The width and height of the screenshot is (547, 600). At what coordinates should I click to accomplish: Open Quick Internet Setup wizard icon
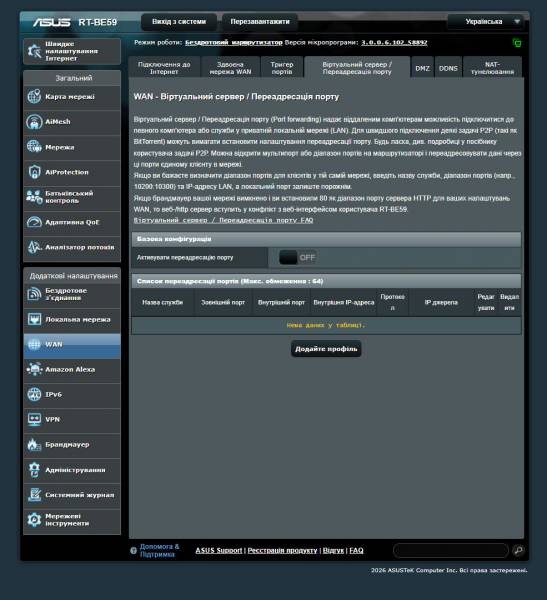tap(34, 51)
